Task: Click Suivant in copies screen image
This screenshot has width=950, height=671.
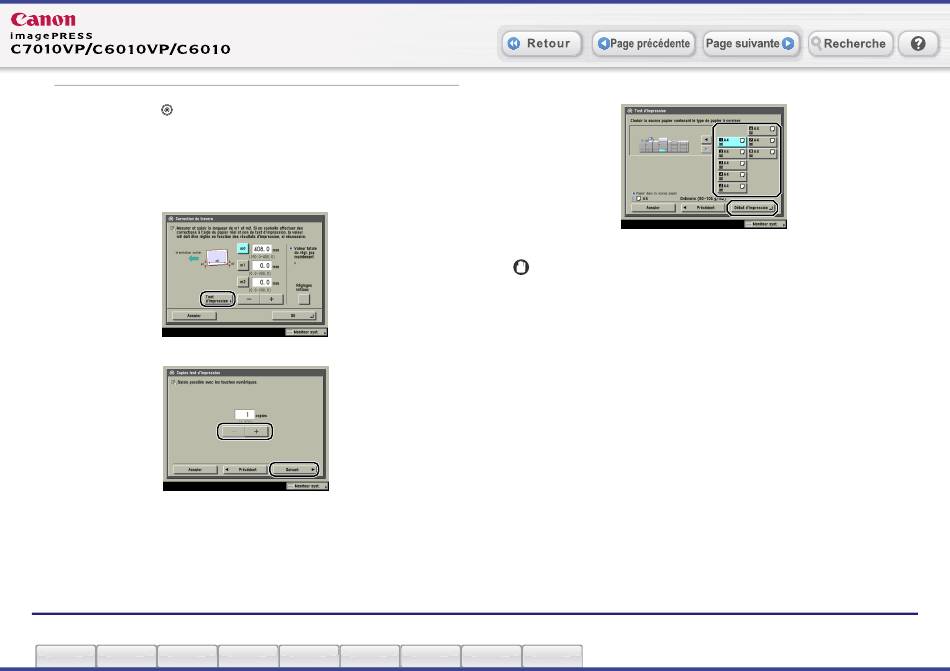Action: click(x=298, y=468)
